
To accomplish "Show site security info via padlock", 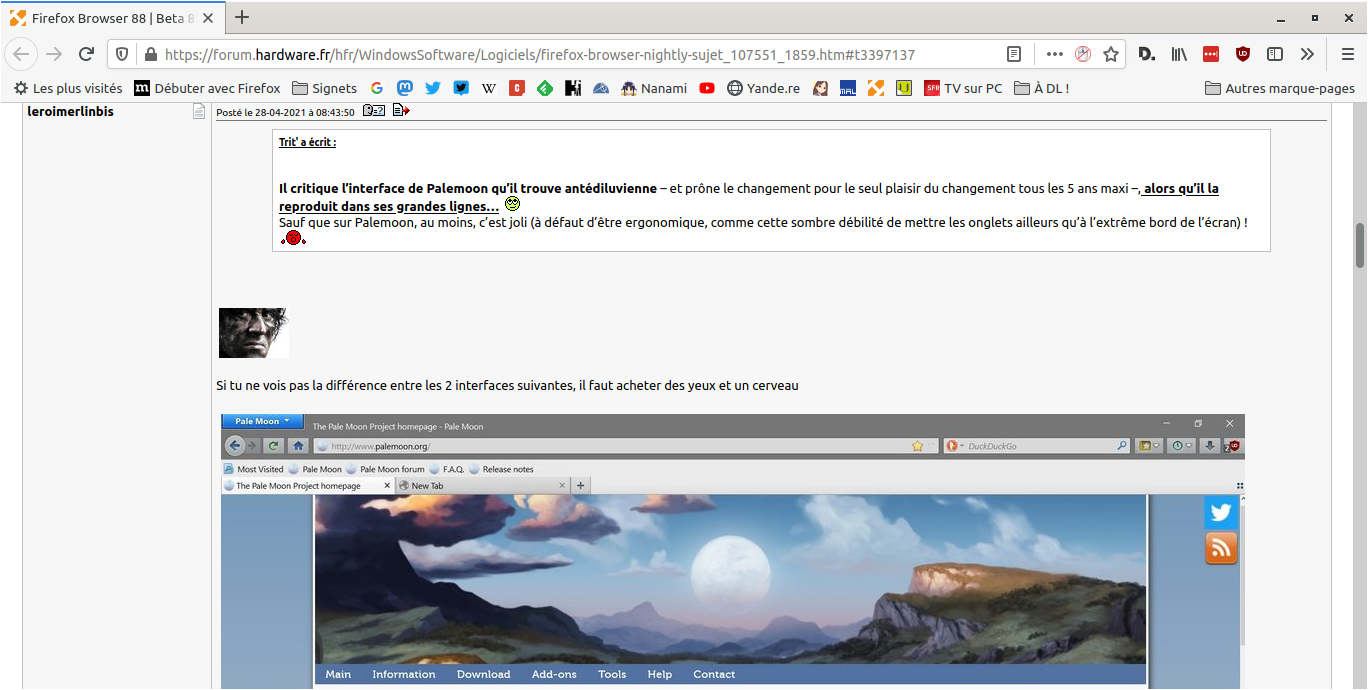I will [151, 55].
